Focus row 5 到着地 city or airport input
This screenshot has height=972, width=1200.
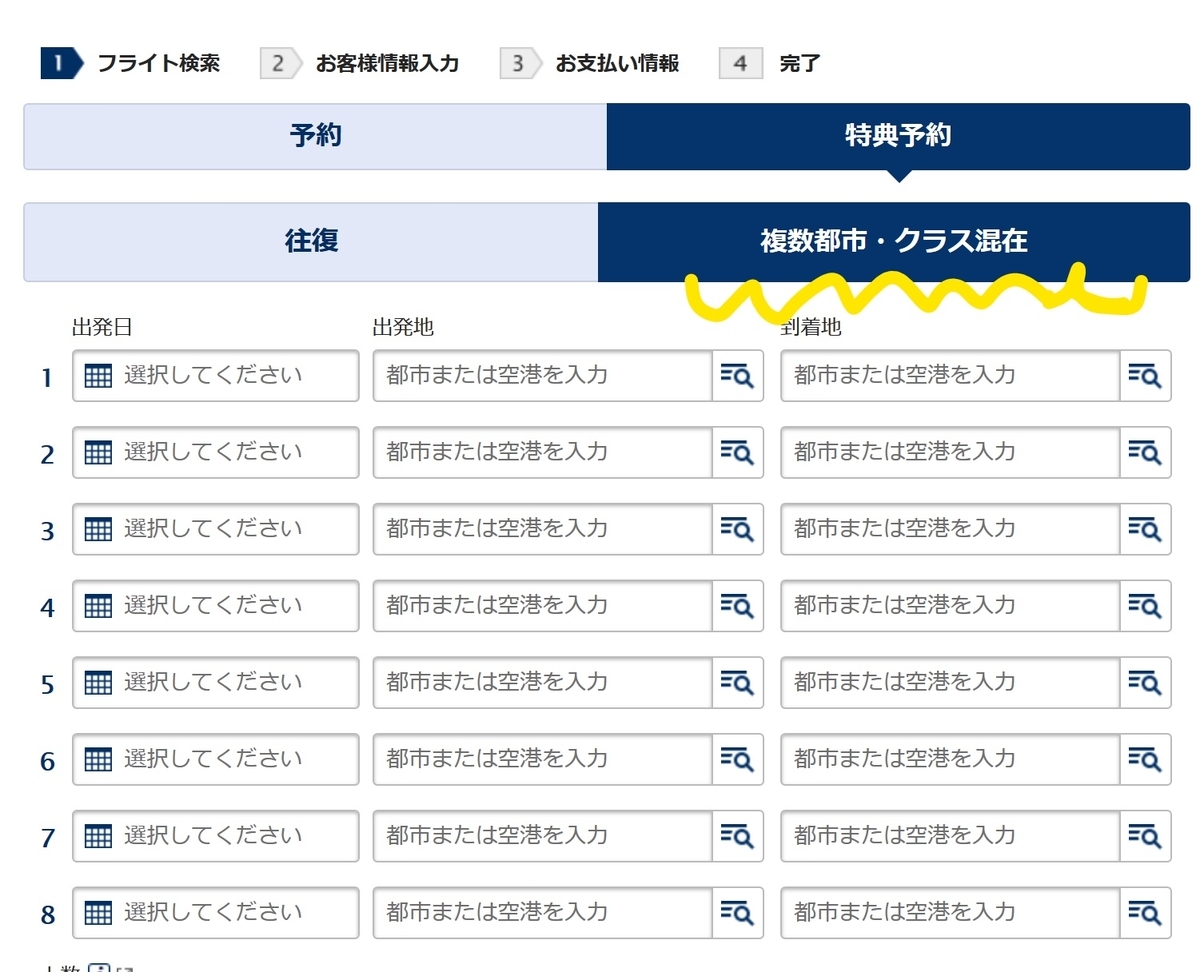point(949,682)
